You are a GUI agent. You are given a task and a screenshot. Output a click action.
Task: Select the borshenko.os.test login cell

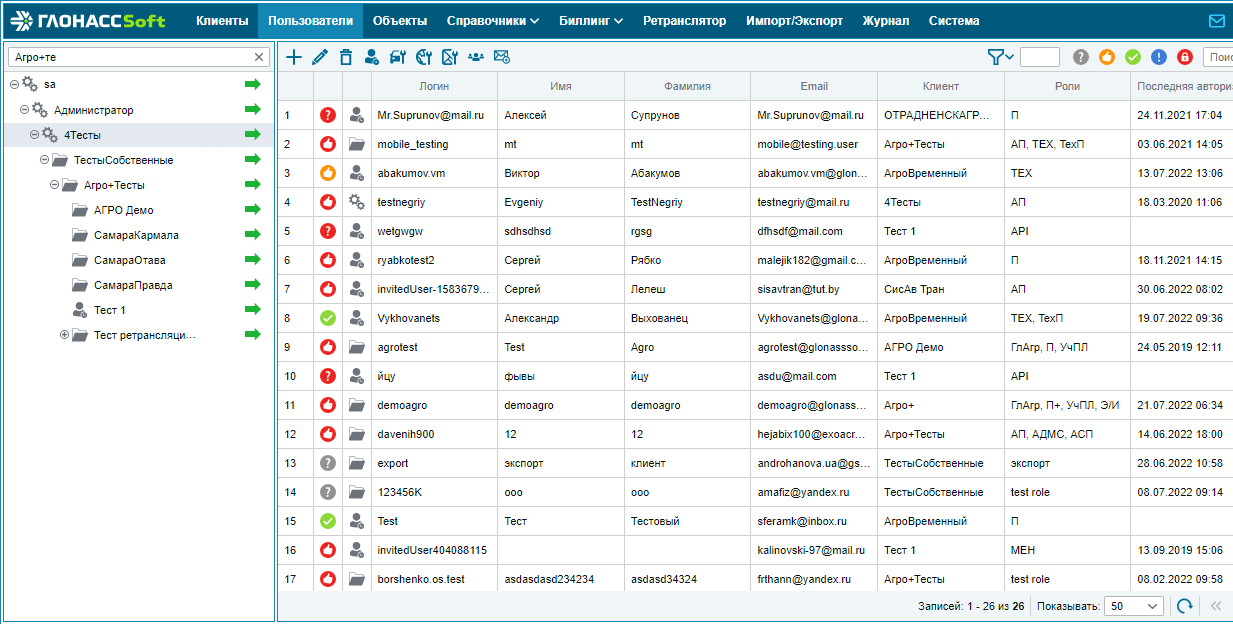pyautogui.click(x=434, y=579)
